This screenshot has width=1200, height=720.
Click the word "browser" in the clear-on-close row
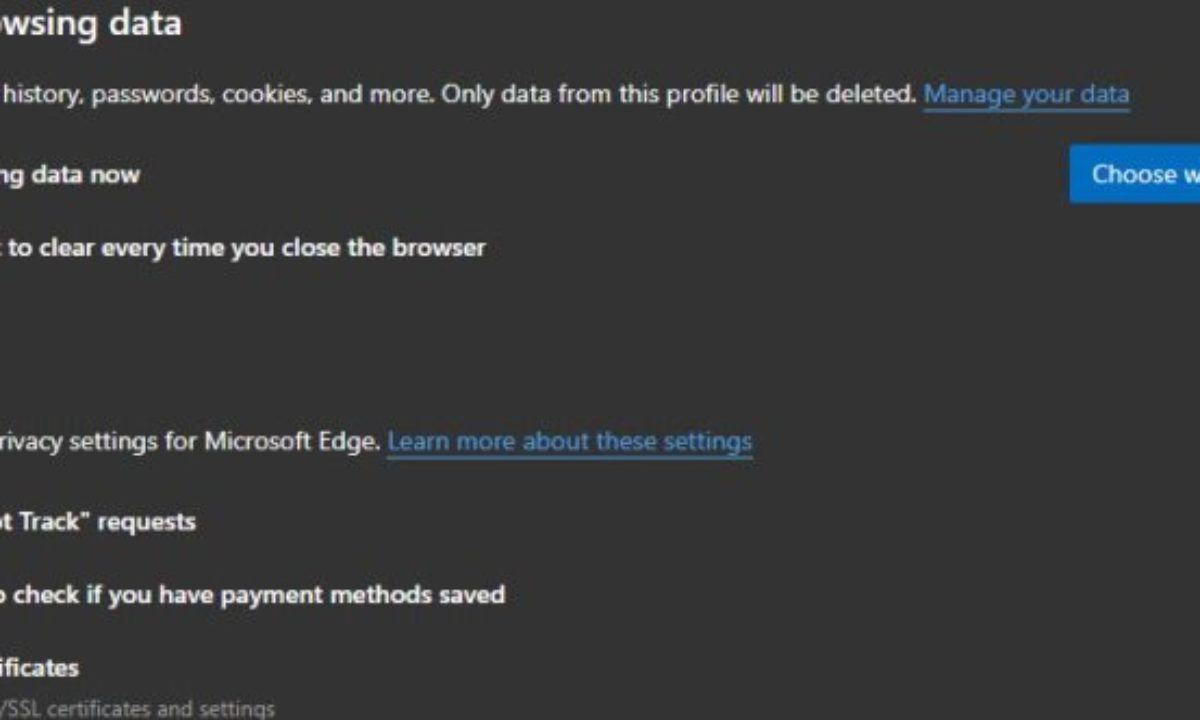point(440,247)
